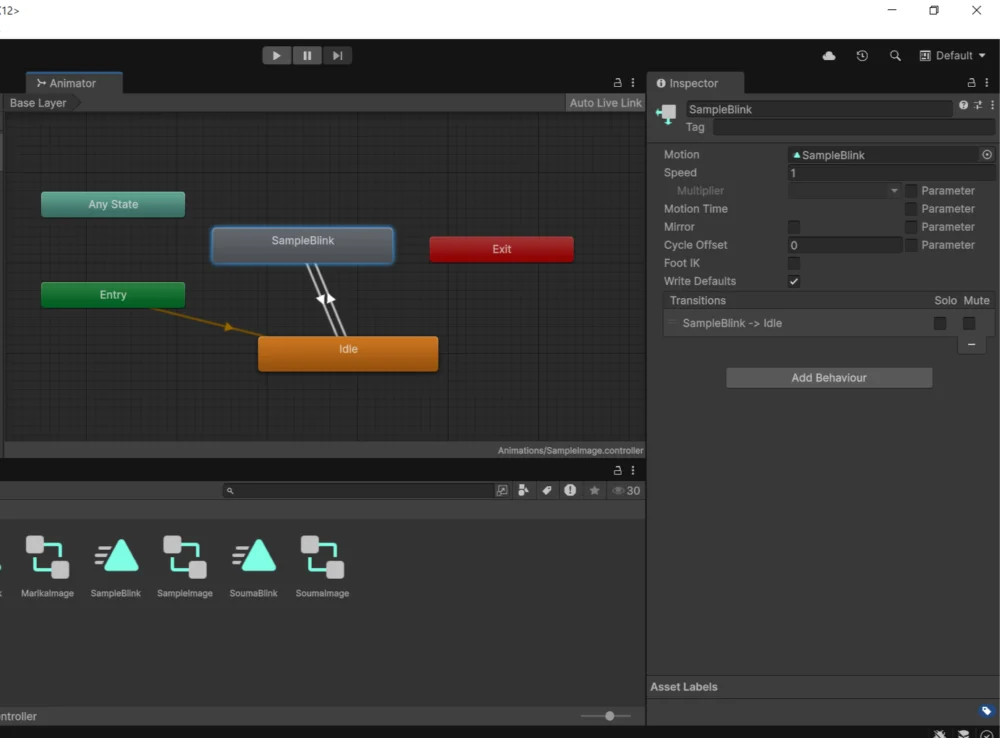Click the Step frame button
Viewport: 1000px width, 738px height.
(337, 56)
